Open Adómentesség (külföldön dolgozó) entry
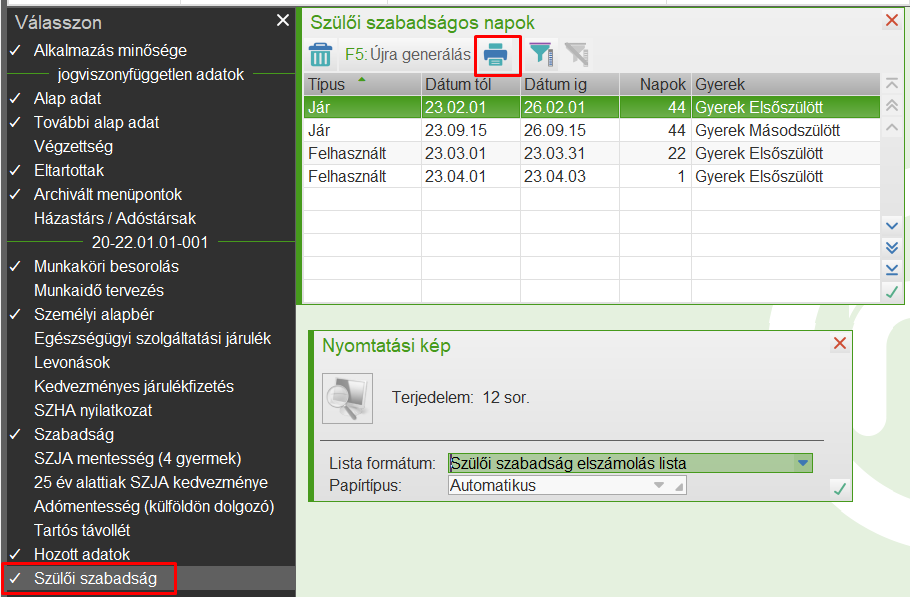Screen dimensions: 910x597 pyautogui.click(x=154, y=506)
